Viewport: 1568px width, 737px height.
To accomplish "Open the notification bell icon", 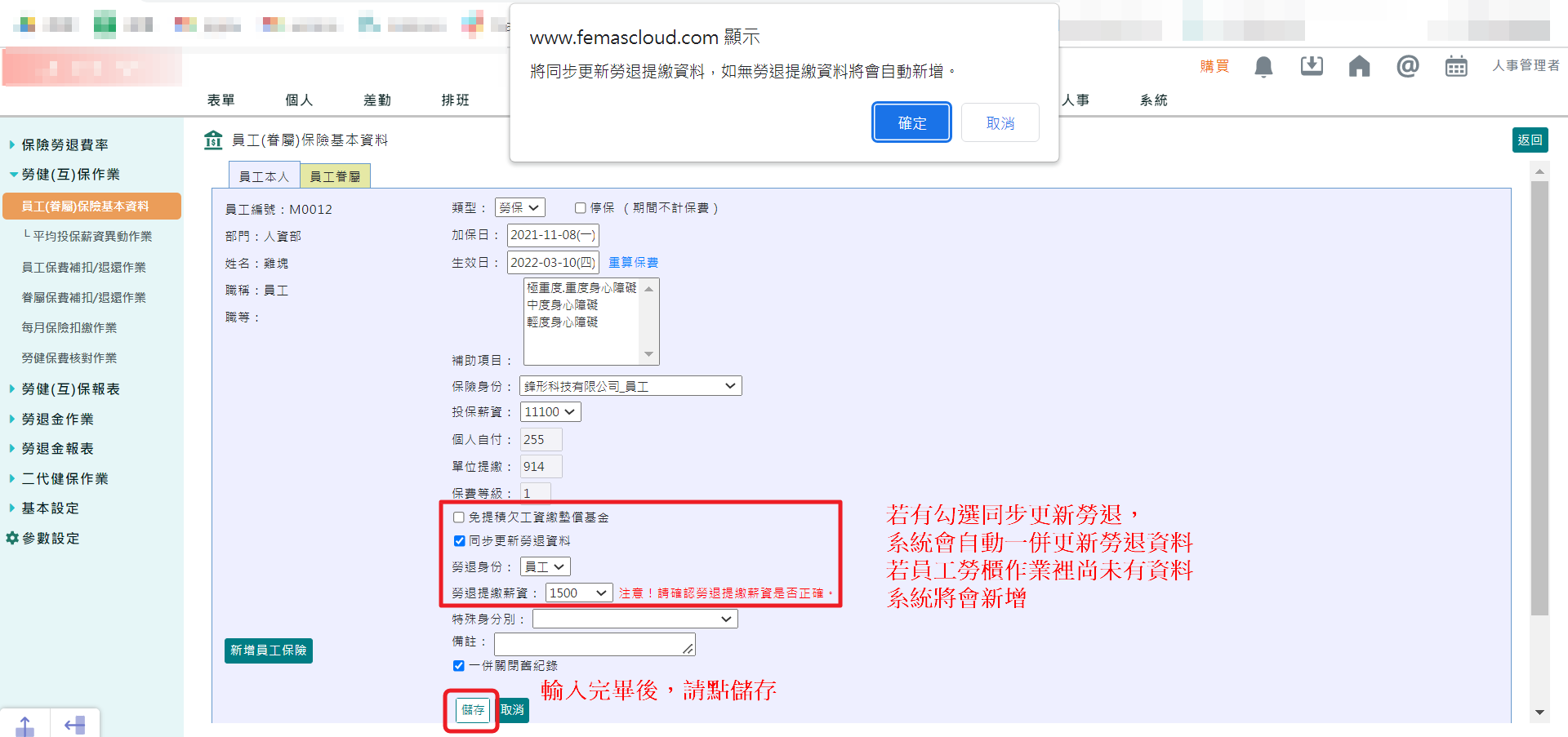I will pos(1263,67).
